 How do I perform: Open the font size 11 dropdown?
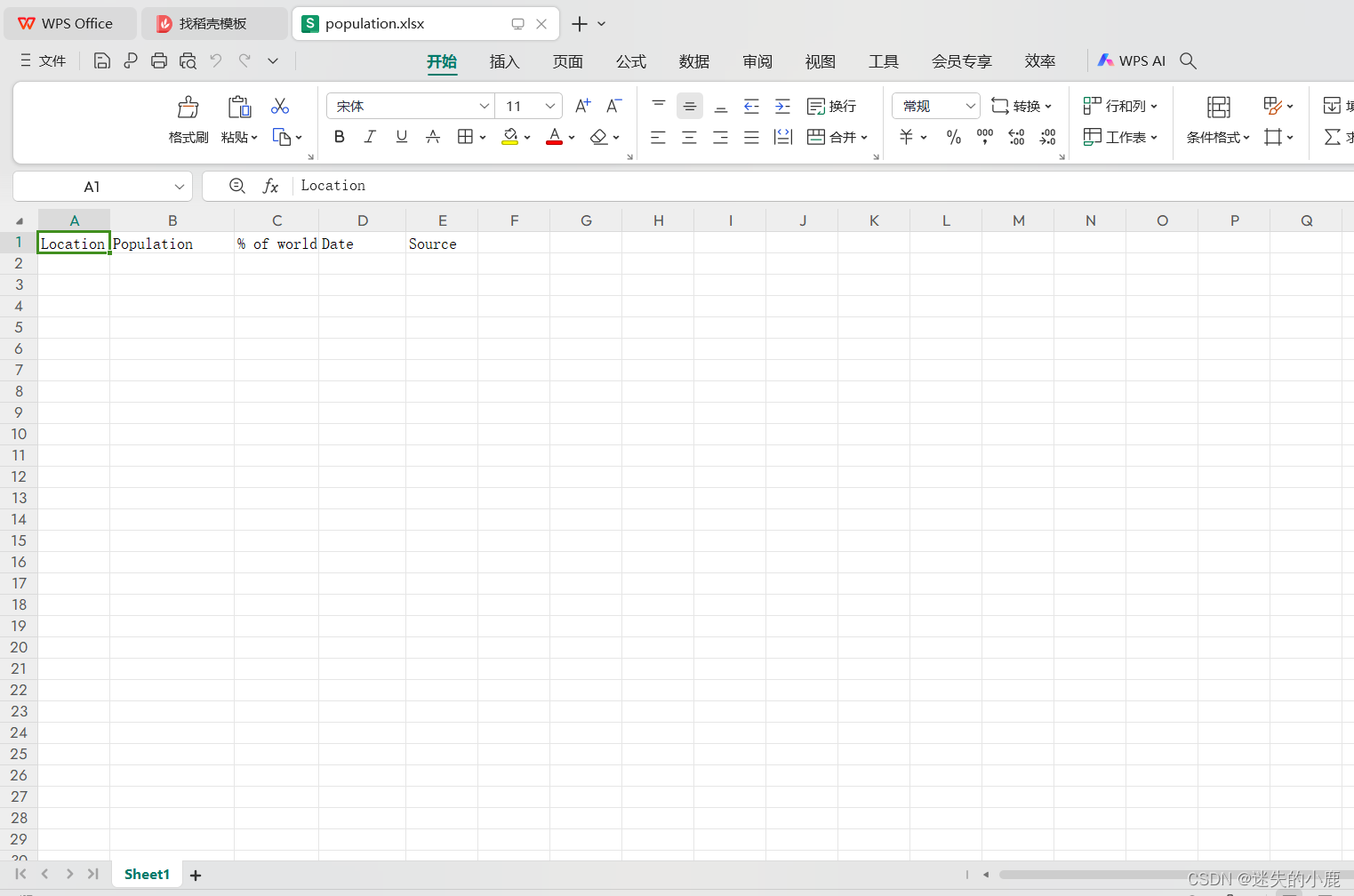point(550,106)
